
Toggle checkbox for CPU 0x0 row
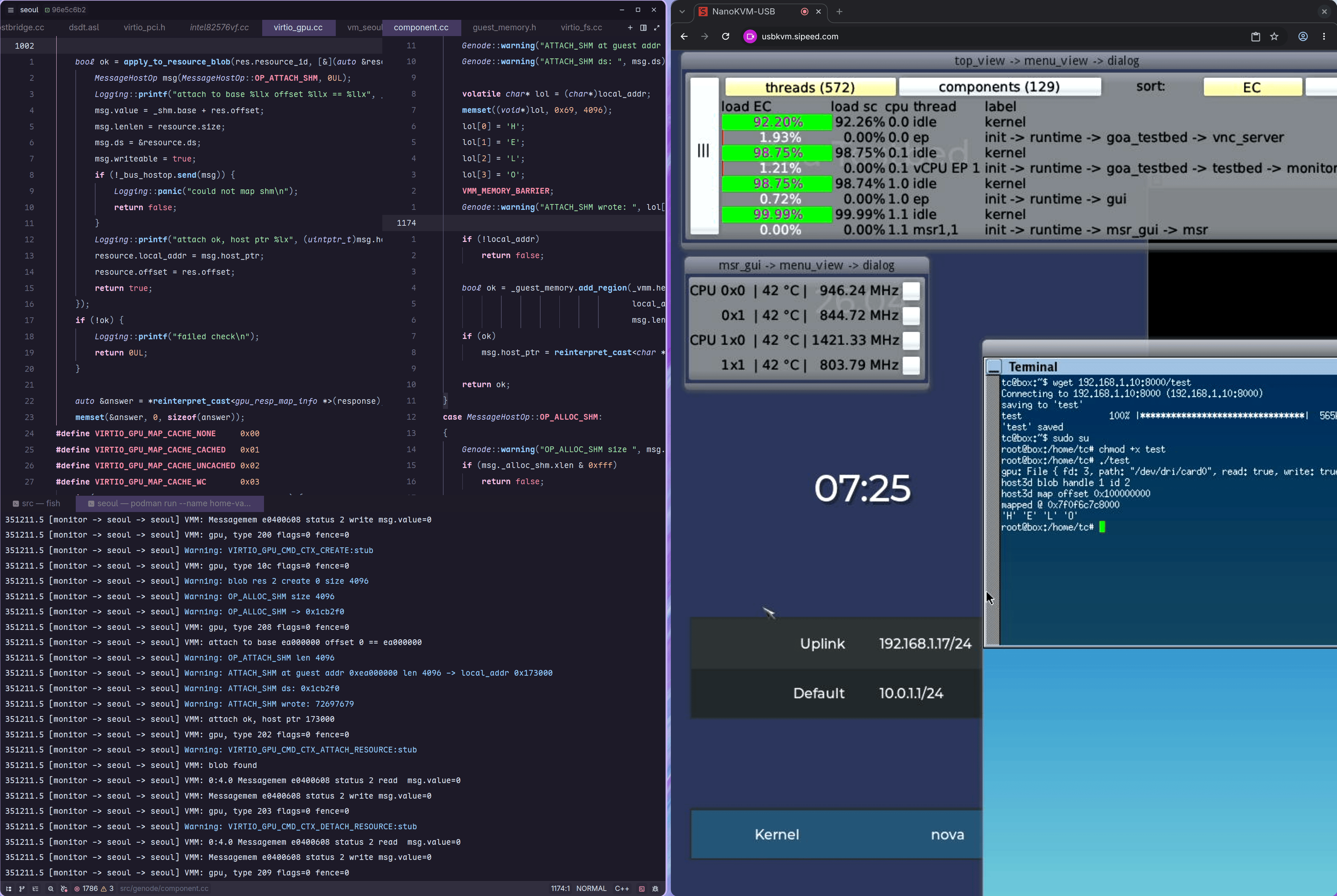911,290
